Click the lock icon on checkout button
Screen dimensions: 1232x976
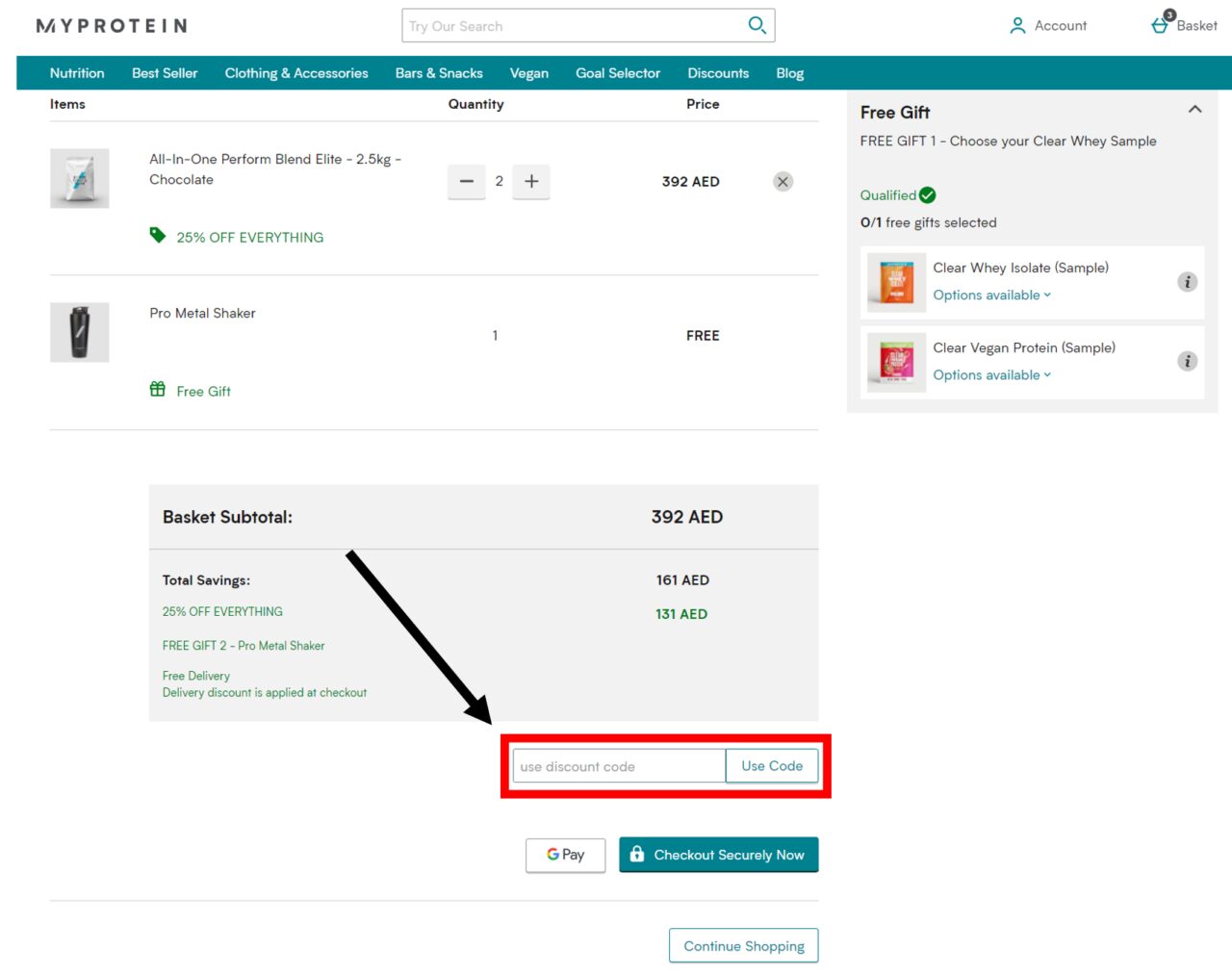tap(636, 854)
